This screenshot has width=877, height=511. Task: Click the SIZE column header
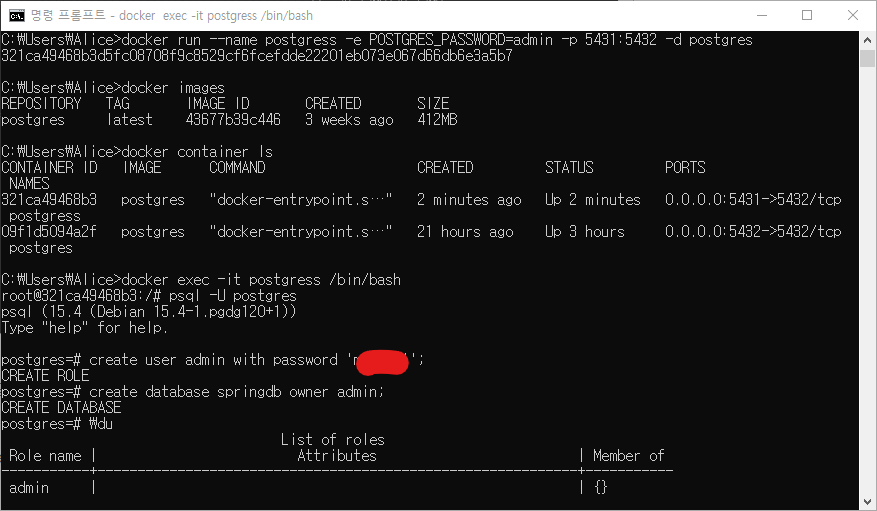tap(433, 104)
